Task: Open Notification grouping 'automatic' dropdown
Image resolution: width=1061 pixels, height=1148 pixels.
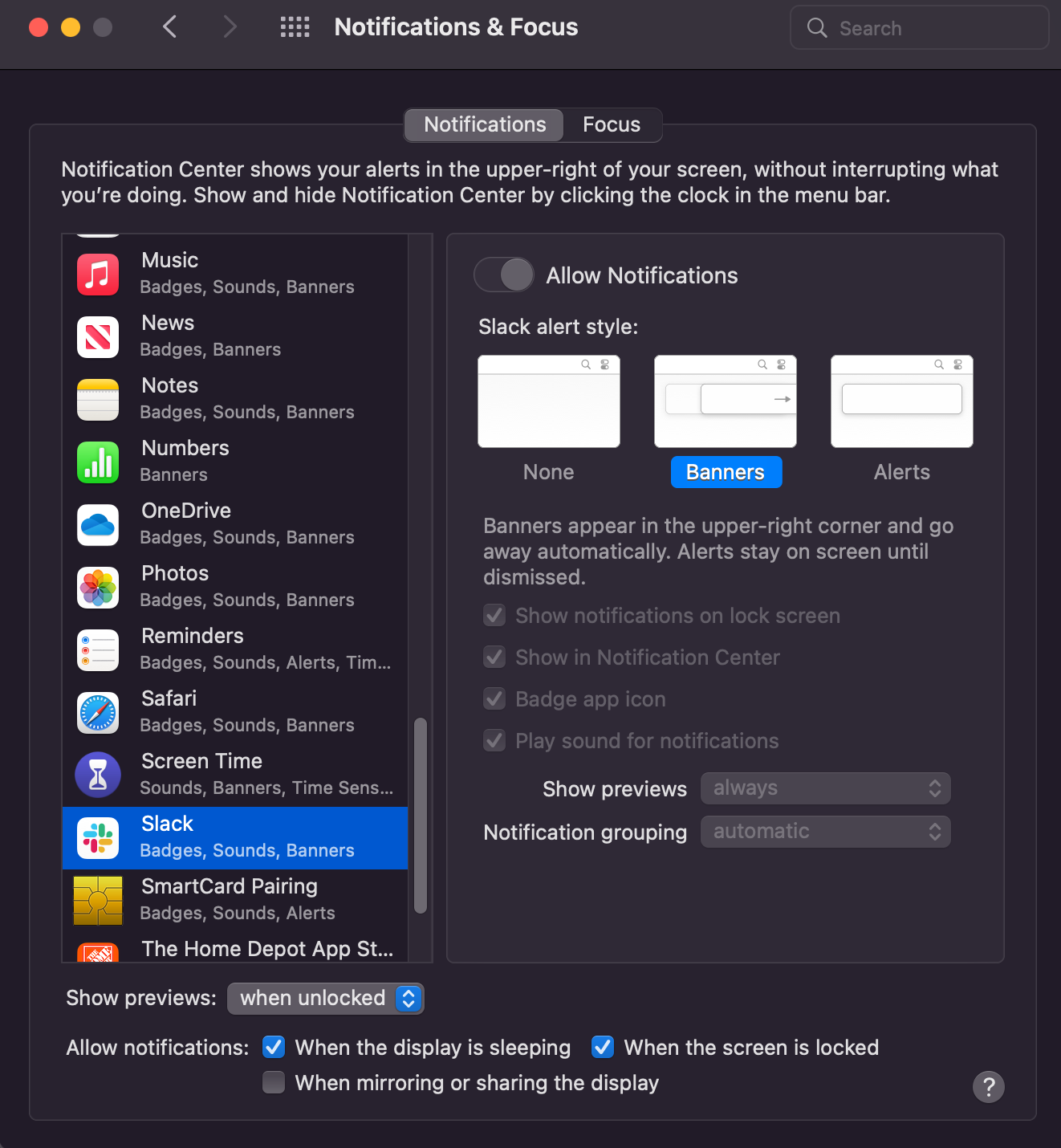Action: [x=826, y=832]
